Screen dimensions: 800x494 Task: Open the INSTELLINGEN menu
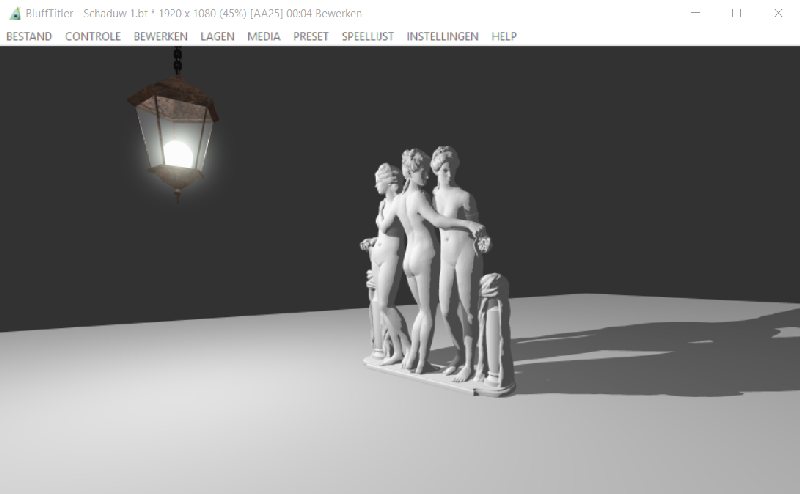pyautogui.click(x=442, y=36)
